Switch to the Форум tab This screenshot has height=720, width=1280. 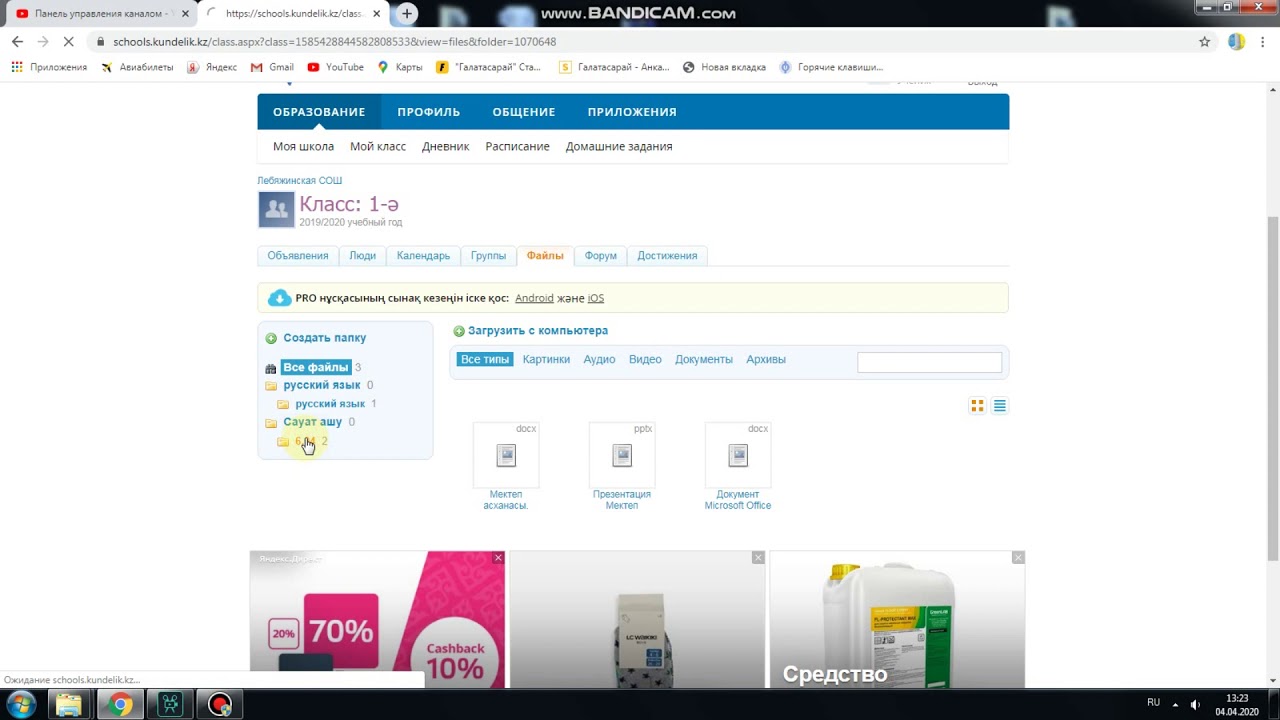pos(601,256)
